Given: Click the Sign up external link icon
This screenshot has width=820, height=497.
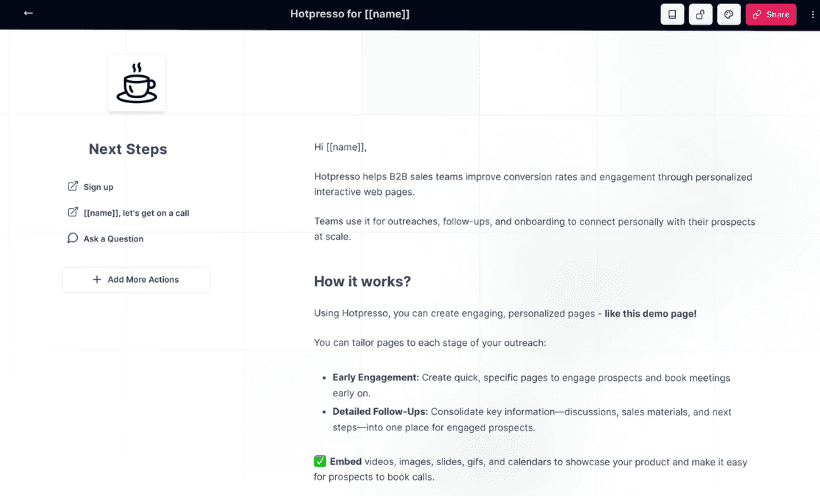Looking at the screenshot, I should [x=73, y=186].
